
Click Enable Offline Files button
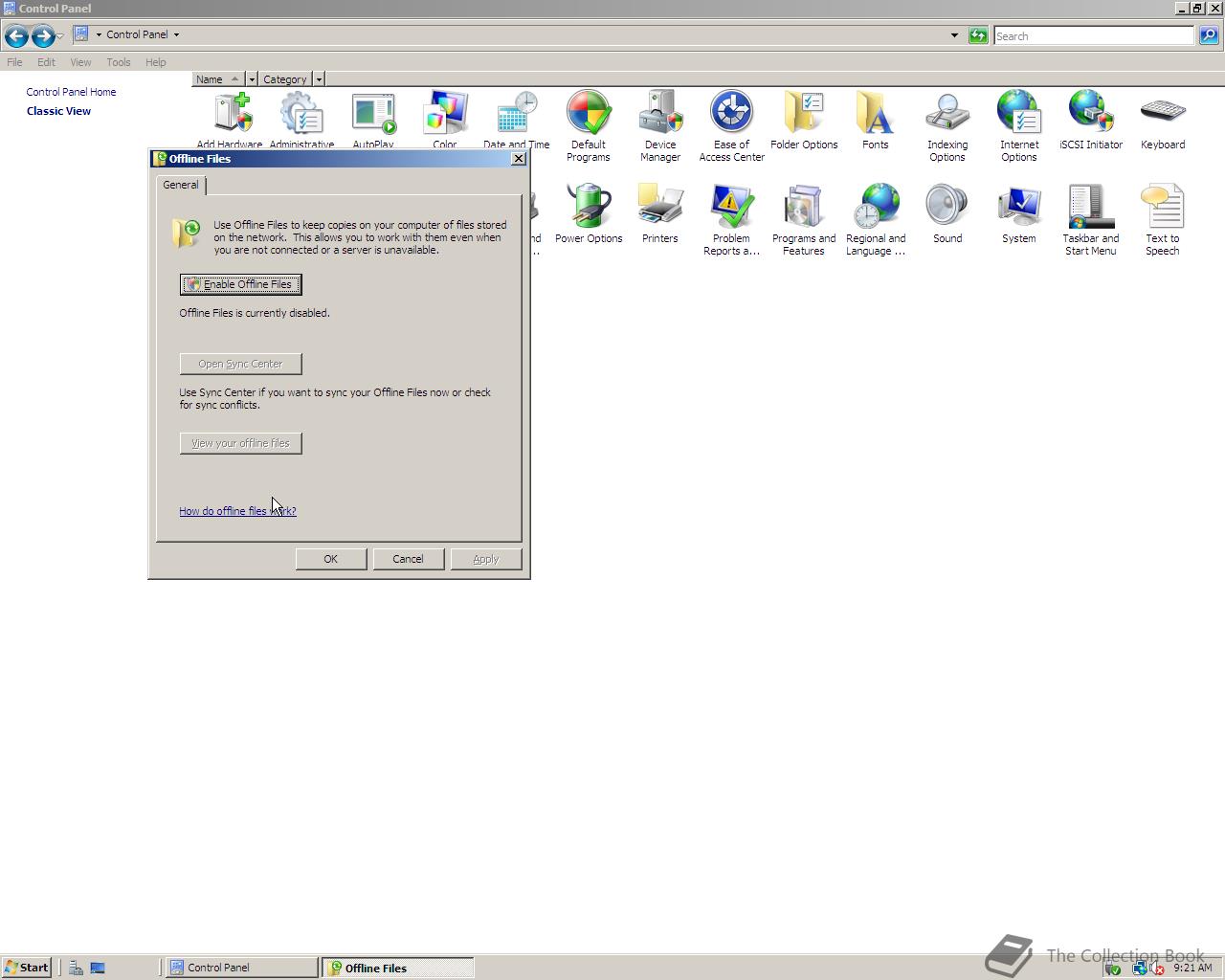click(x=240, y=284)
